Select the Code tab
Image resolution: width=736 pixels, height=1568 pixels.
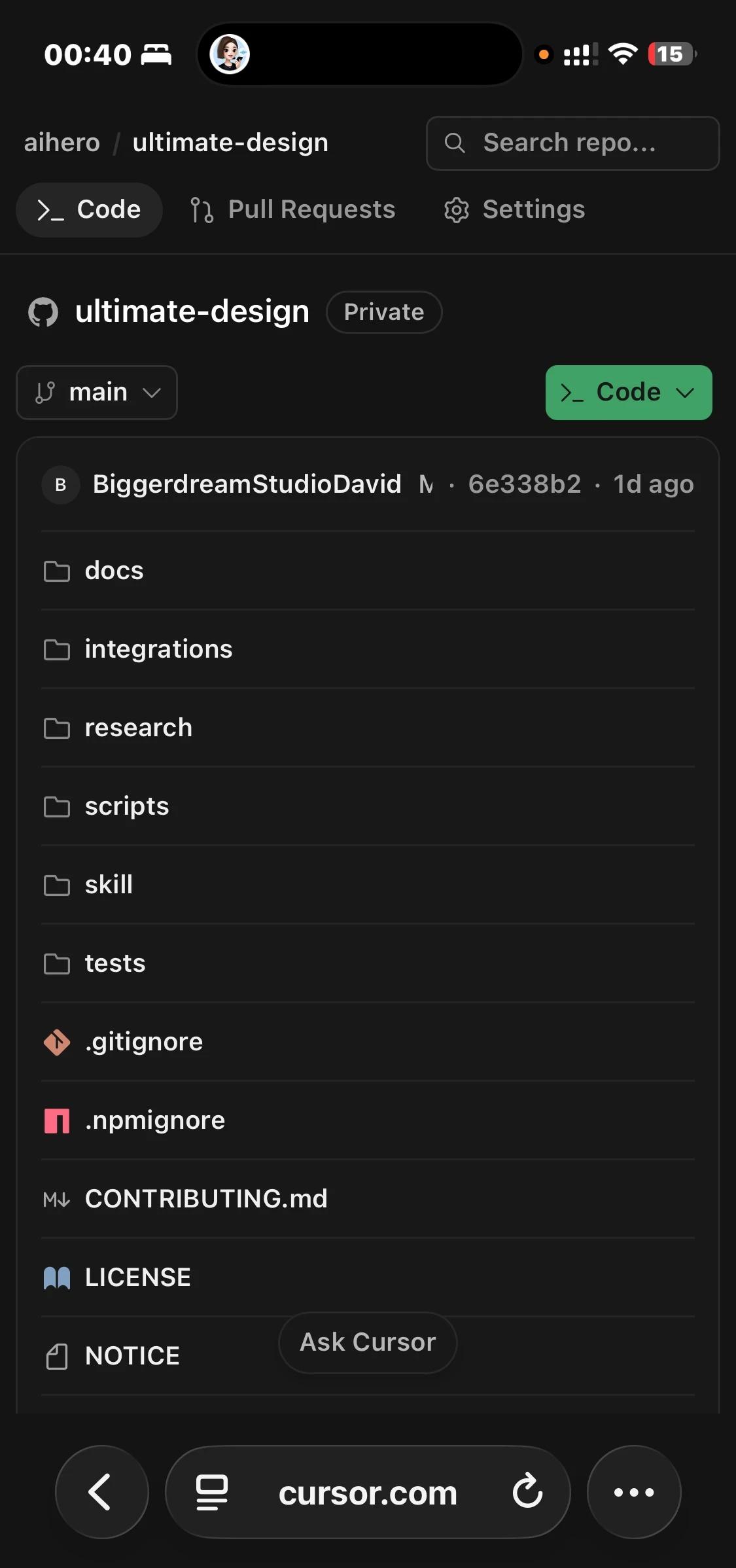[89, 210]
